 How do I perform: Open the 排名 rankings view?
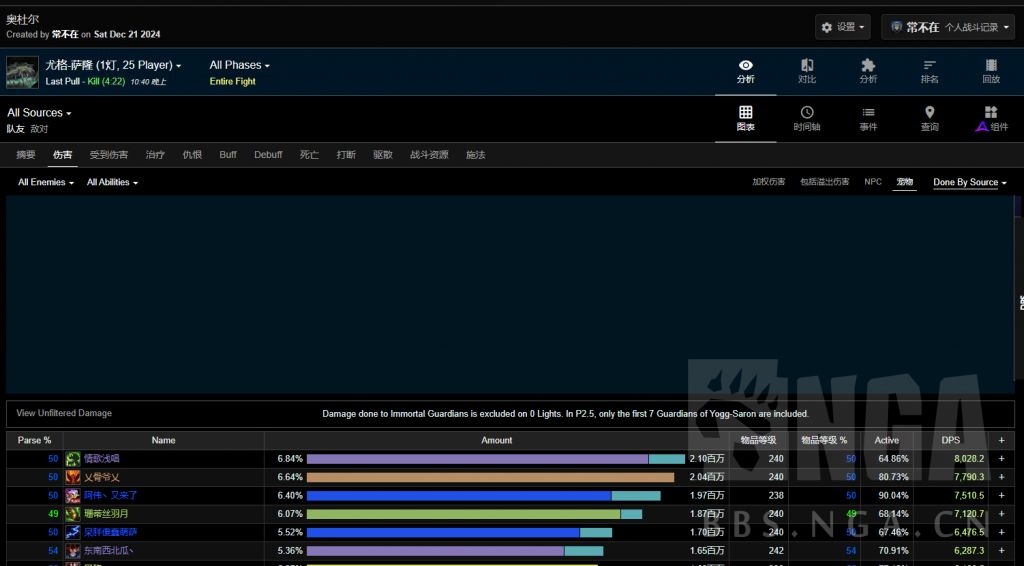(x=929, y=71)
